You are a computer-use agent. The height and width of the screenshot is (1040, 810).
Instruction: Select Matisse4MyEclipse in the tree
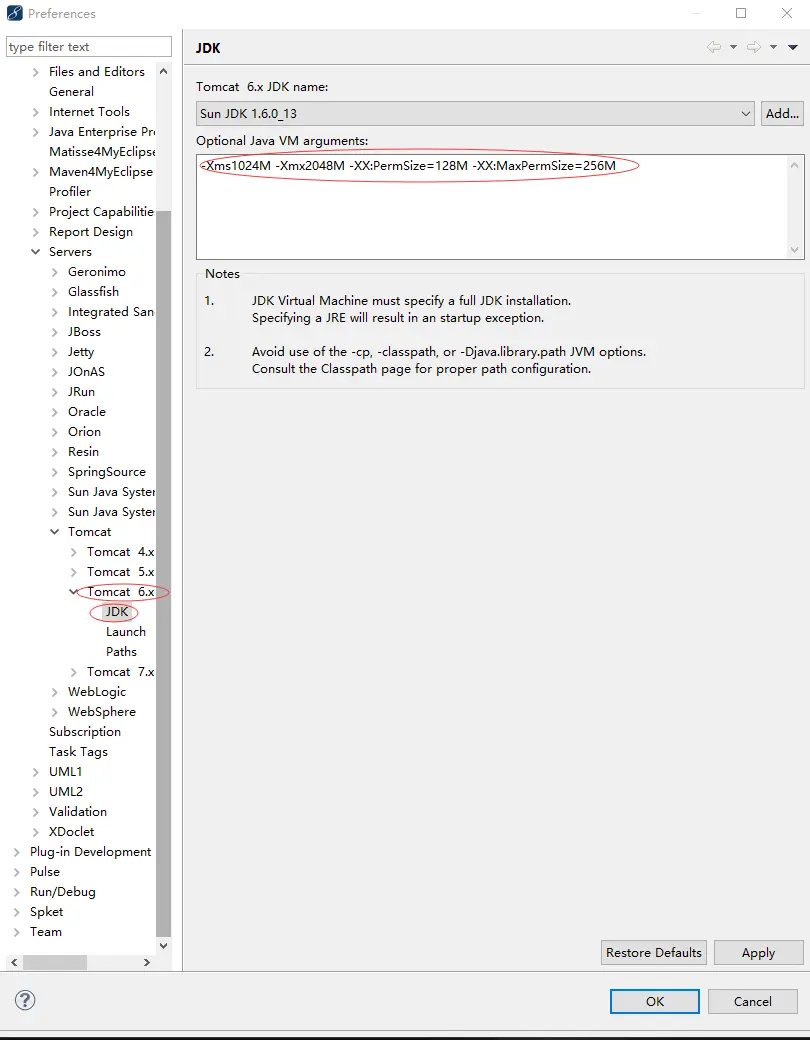tap(101, 151)
